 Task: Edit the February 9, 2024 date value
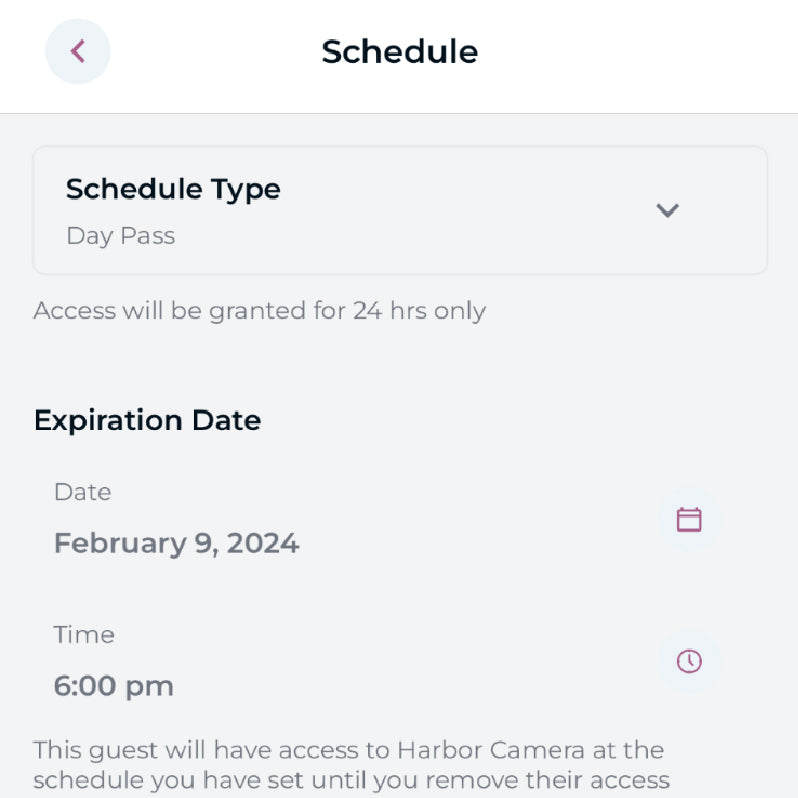pyautogui.click(x=176, y=543)
